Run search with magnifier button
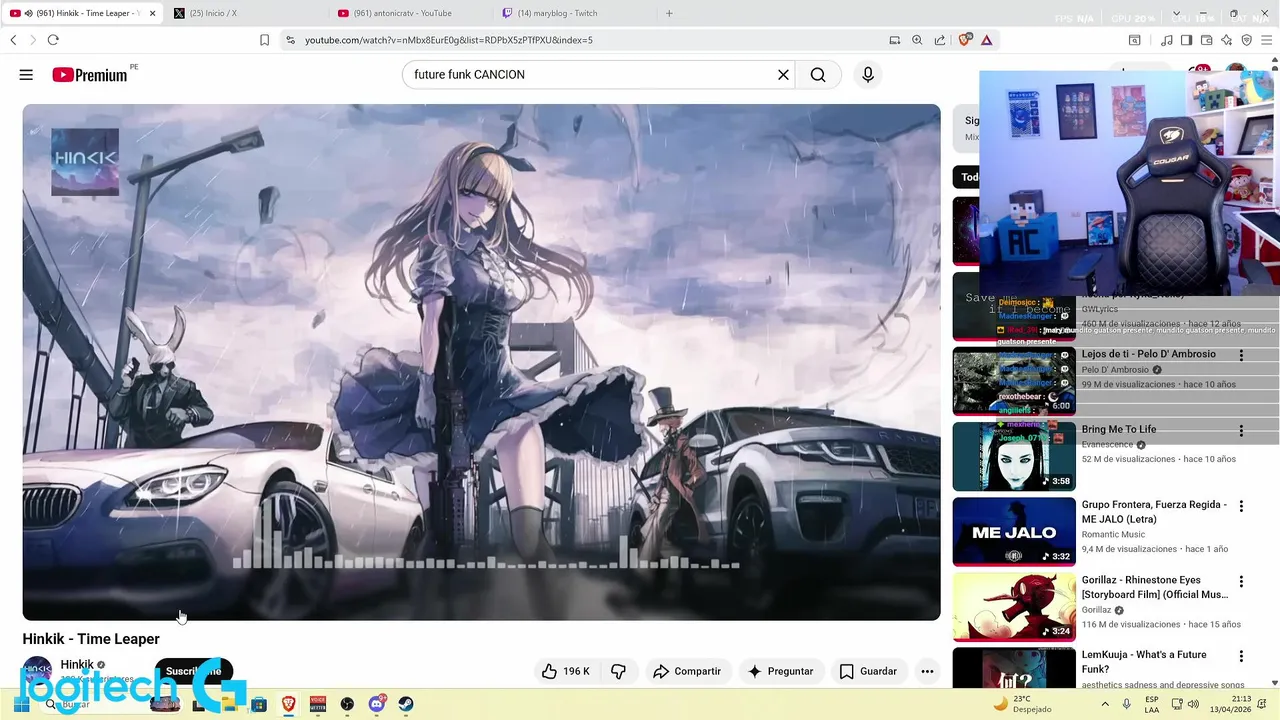This screenshot has height=720, width=1280. point(818,75)
